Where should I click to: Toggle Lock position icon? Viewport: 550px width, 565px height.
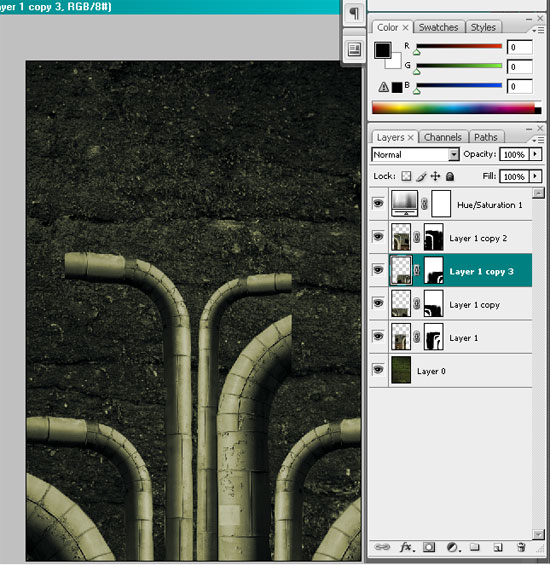pyautogui.click(x=435, y=176)
